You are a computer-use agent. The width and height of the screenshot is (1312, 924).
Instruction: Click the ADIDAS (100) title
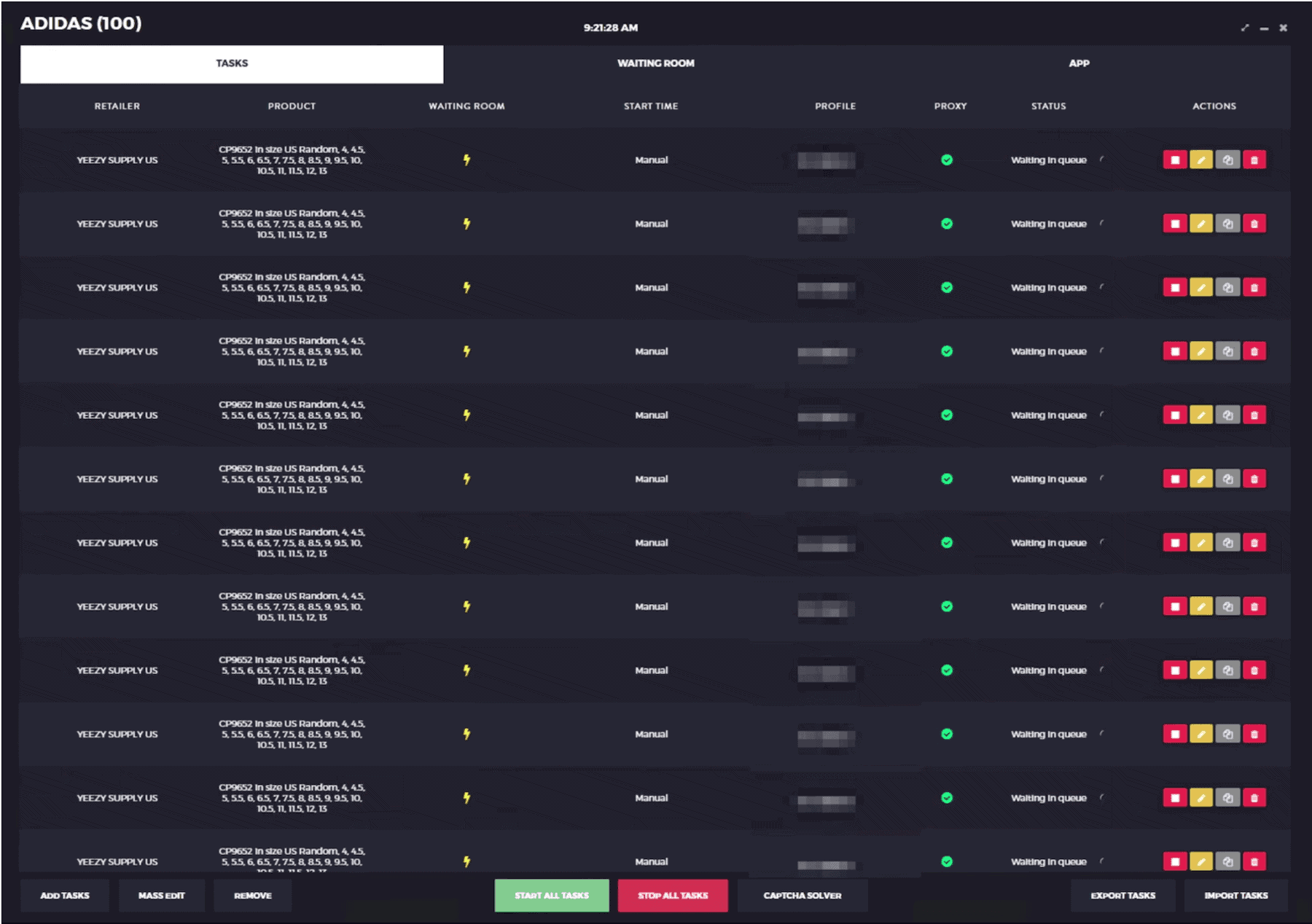[81, 23]
